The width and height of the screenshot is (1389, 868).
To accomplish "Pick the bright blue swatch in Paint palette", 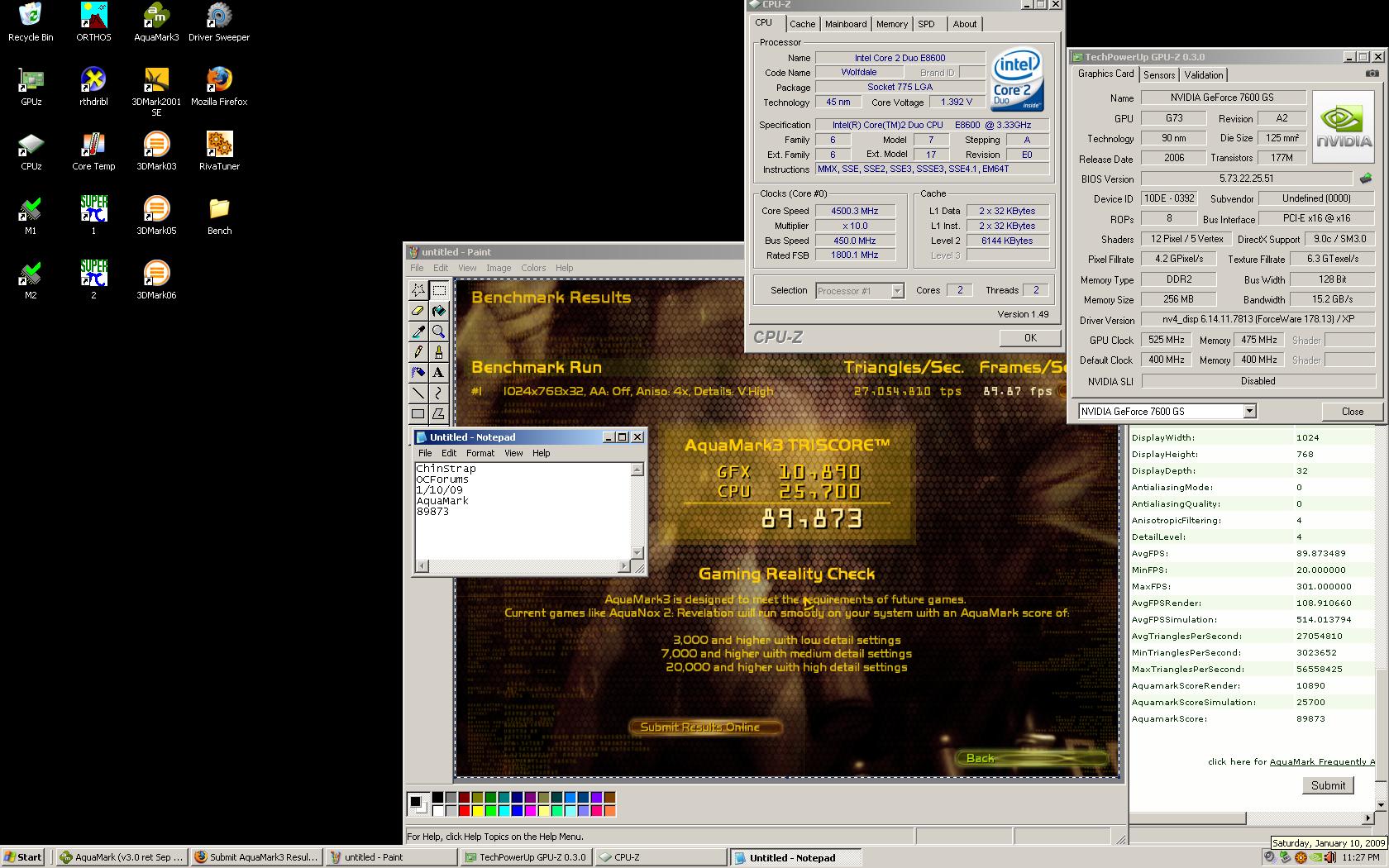I will (517, 810).
